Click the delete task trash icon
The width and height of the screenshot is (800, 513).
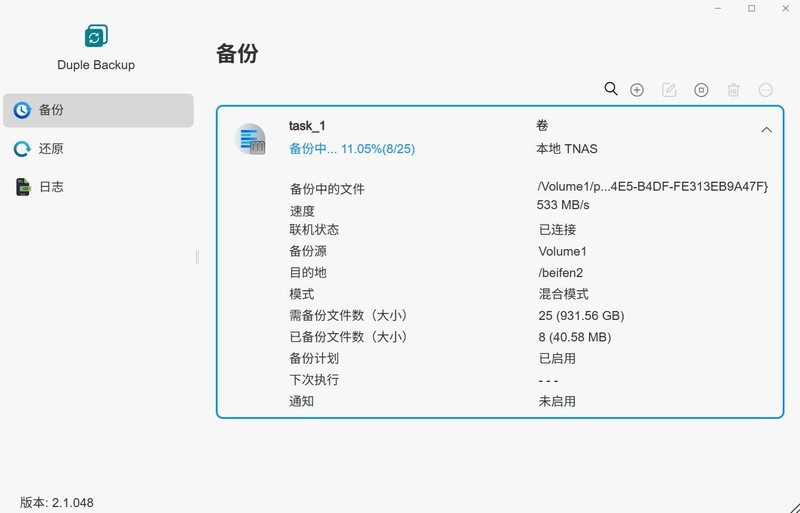[733, 90]
